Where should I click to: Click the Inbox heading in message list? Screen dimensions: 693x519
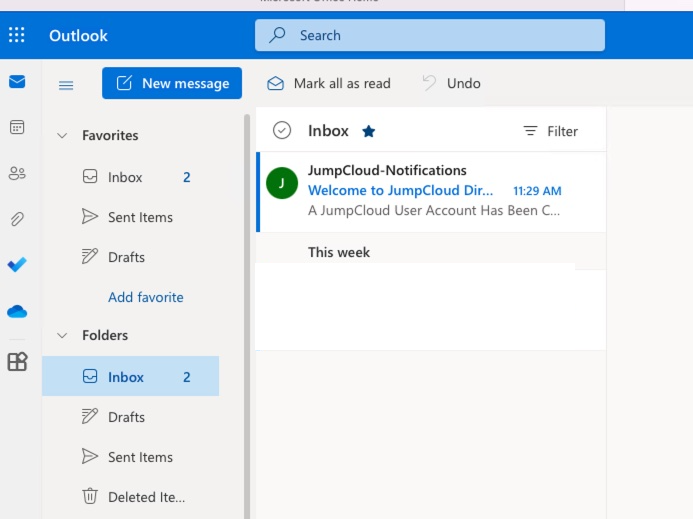[328, 131]
